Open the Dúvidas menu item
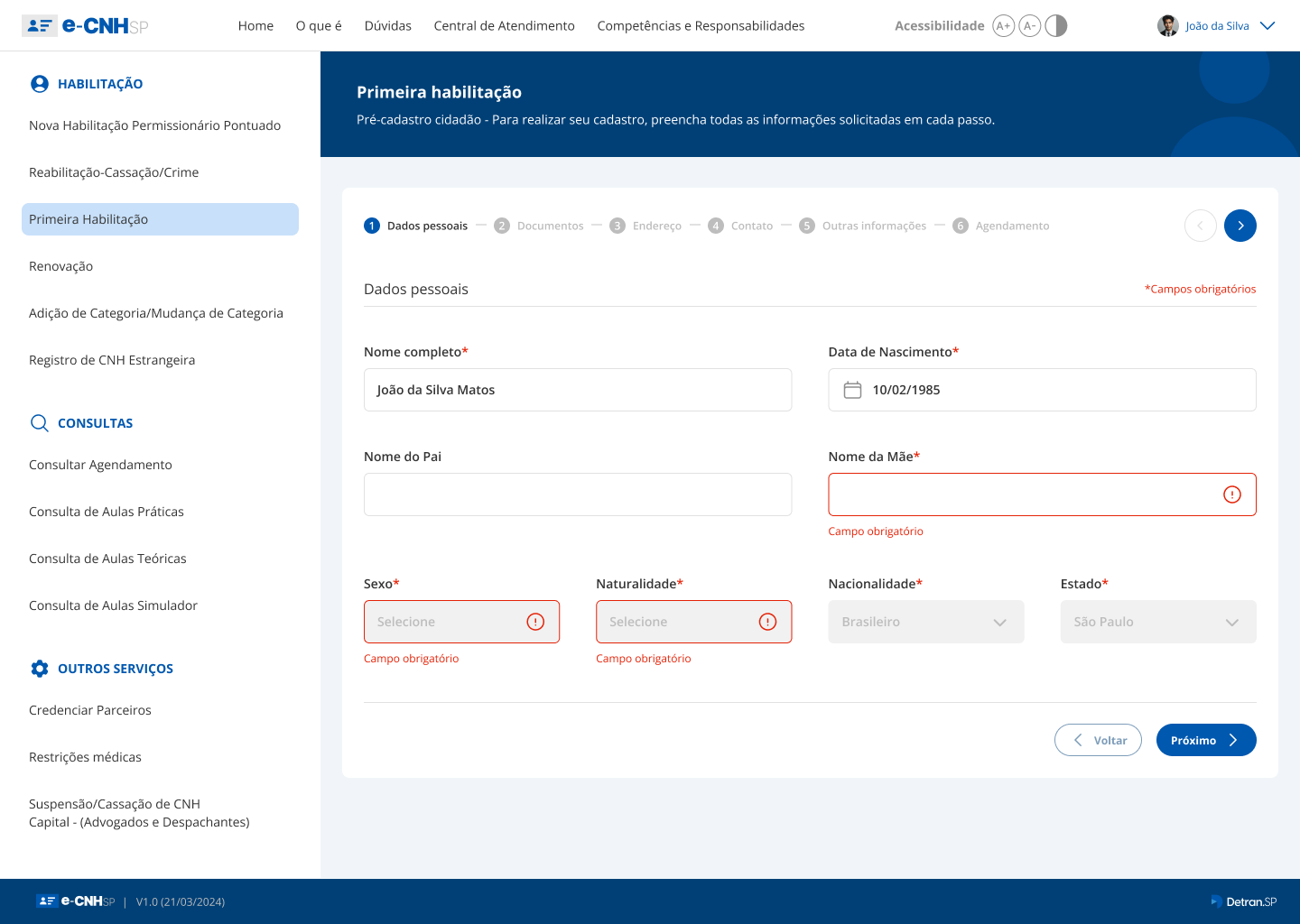 coord(387,26)
